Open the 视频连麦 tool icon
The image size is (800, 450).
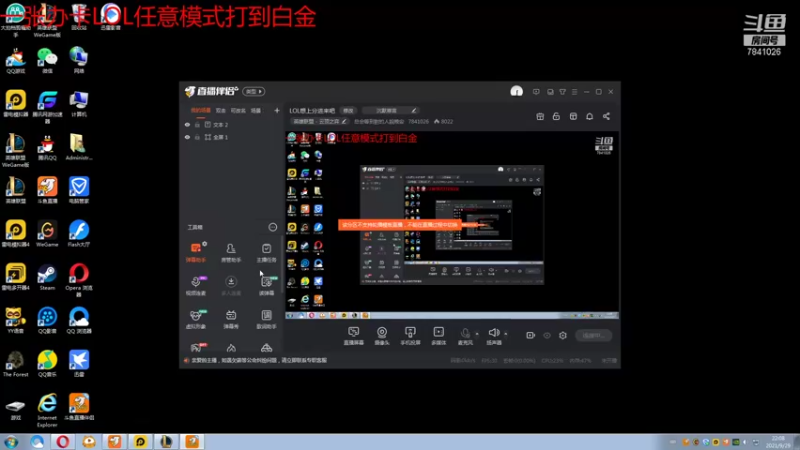[x=195, y=285]
